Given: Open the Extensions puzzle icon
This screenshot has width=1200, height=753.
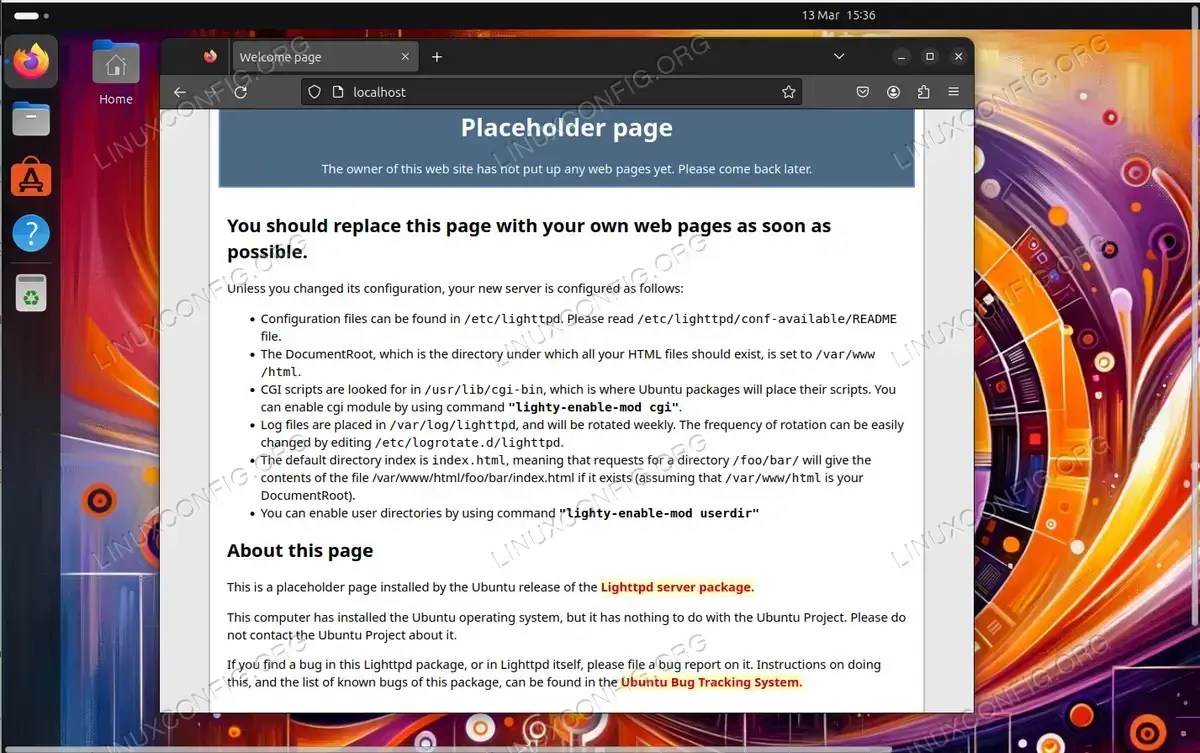Looking at the screenshot, I should (923, 92).
